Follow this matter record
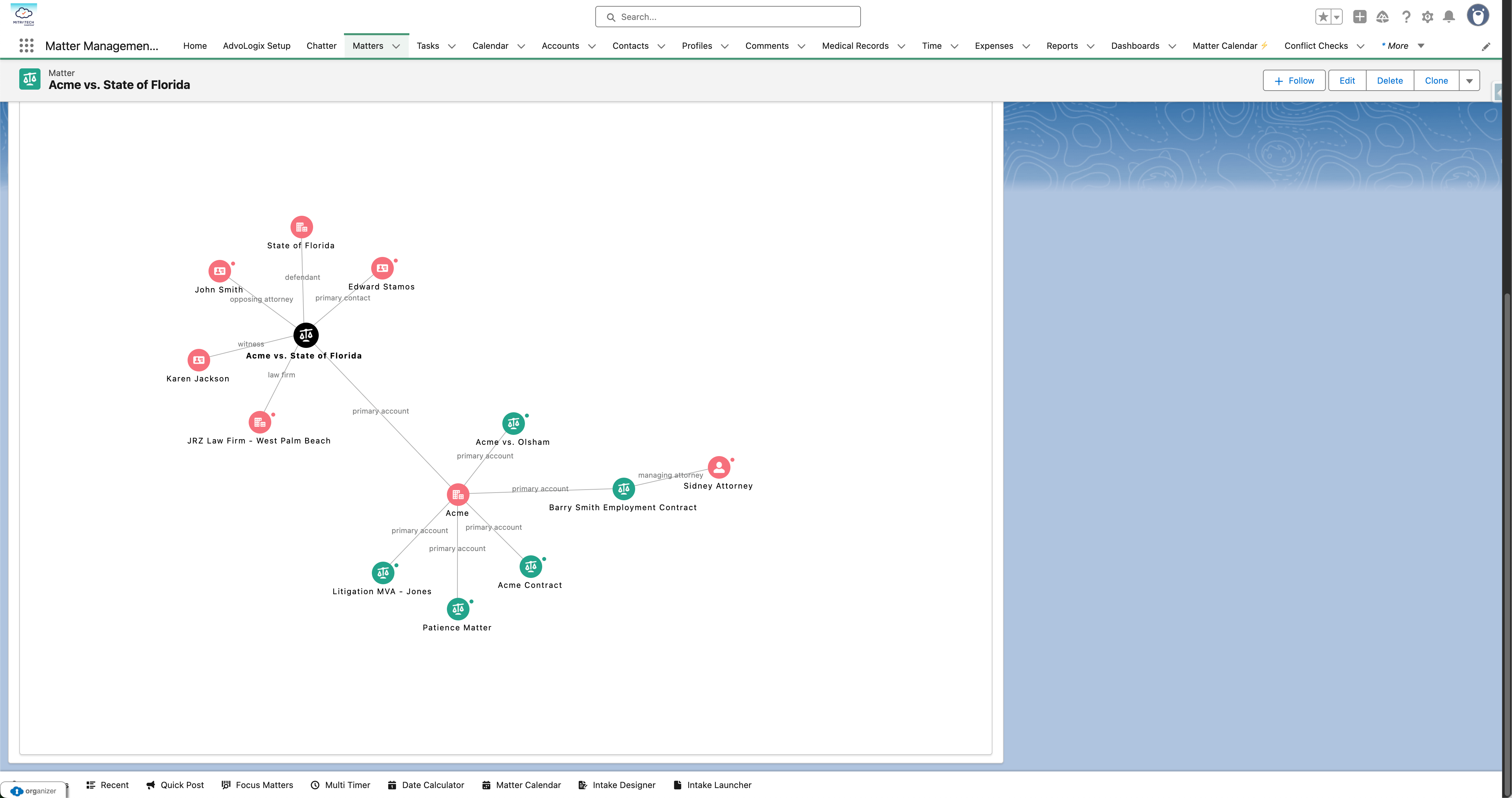 [x=1294, y=81]
